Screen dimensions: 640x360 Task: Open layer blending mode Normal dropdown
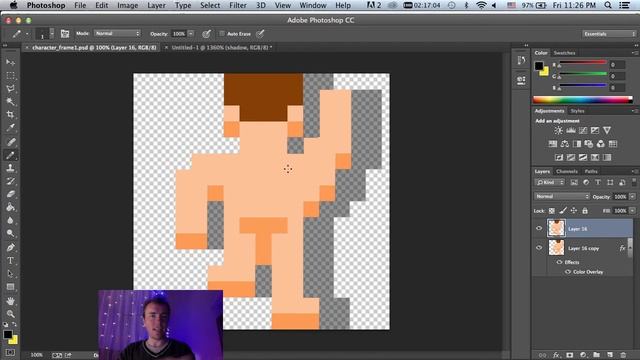(x=562, y=196)
